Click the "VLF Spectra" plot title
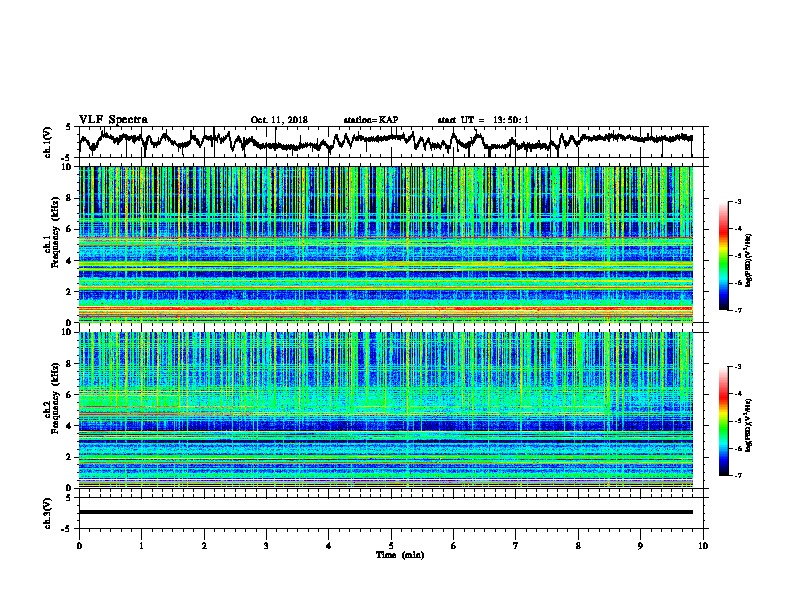The image size is (792, 612). coord(113,119)
